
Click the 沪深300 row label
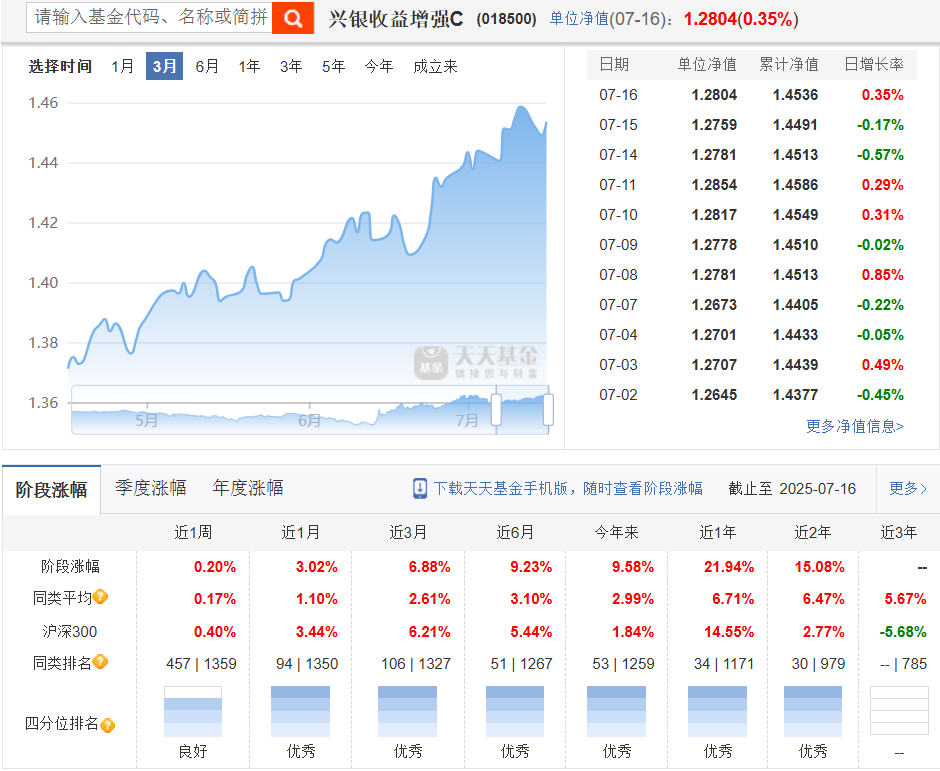(x=70, y=631)
